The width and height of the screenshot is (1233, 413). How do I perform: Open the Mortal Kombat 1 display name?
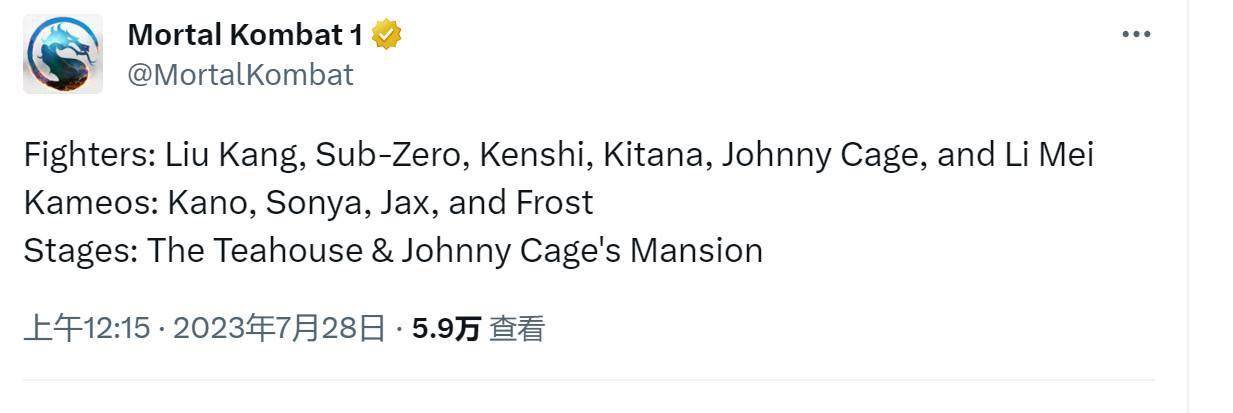(x=245, y=35)
